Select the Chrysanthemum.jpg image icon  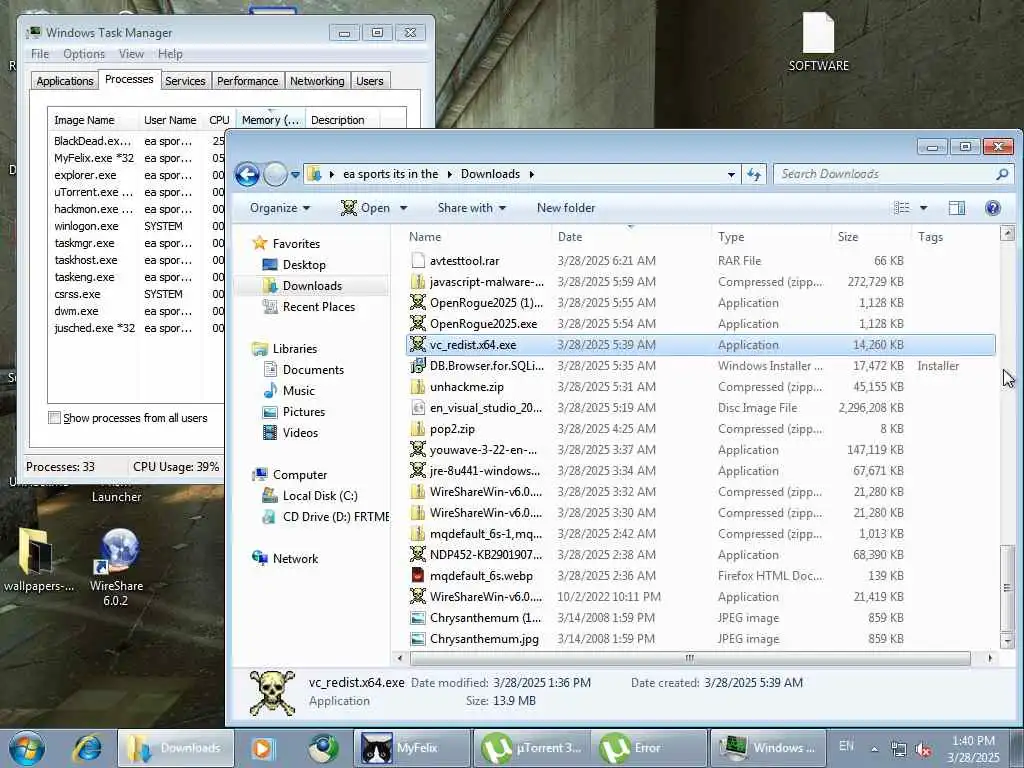418,639
